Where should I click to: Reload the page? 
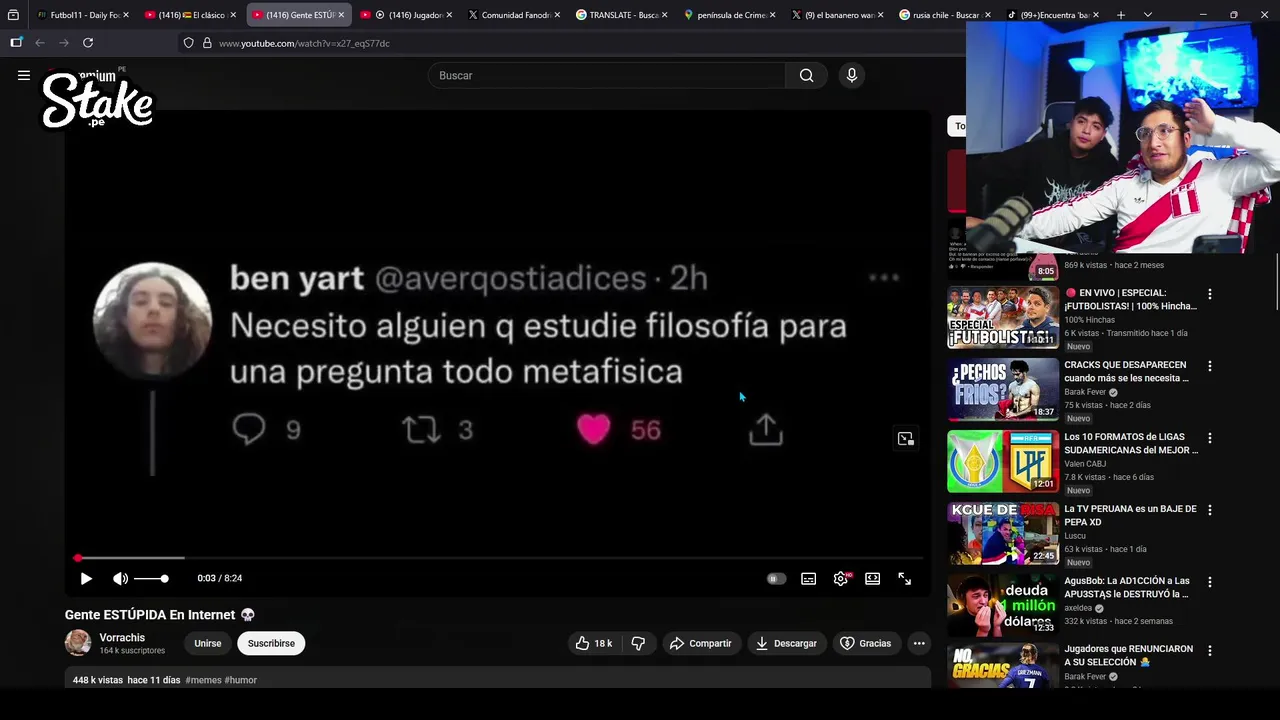point(88,43)
